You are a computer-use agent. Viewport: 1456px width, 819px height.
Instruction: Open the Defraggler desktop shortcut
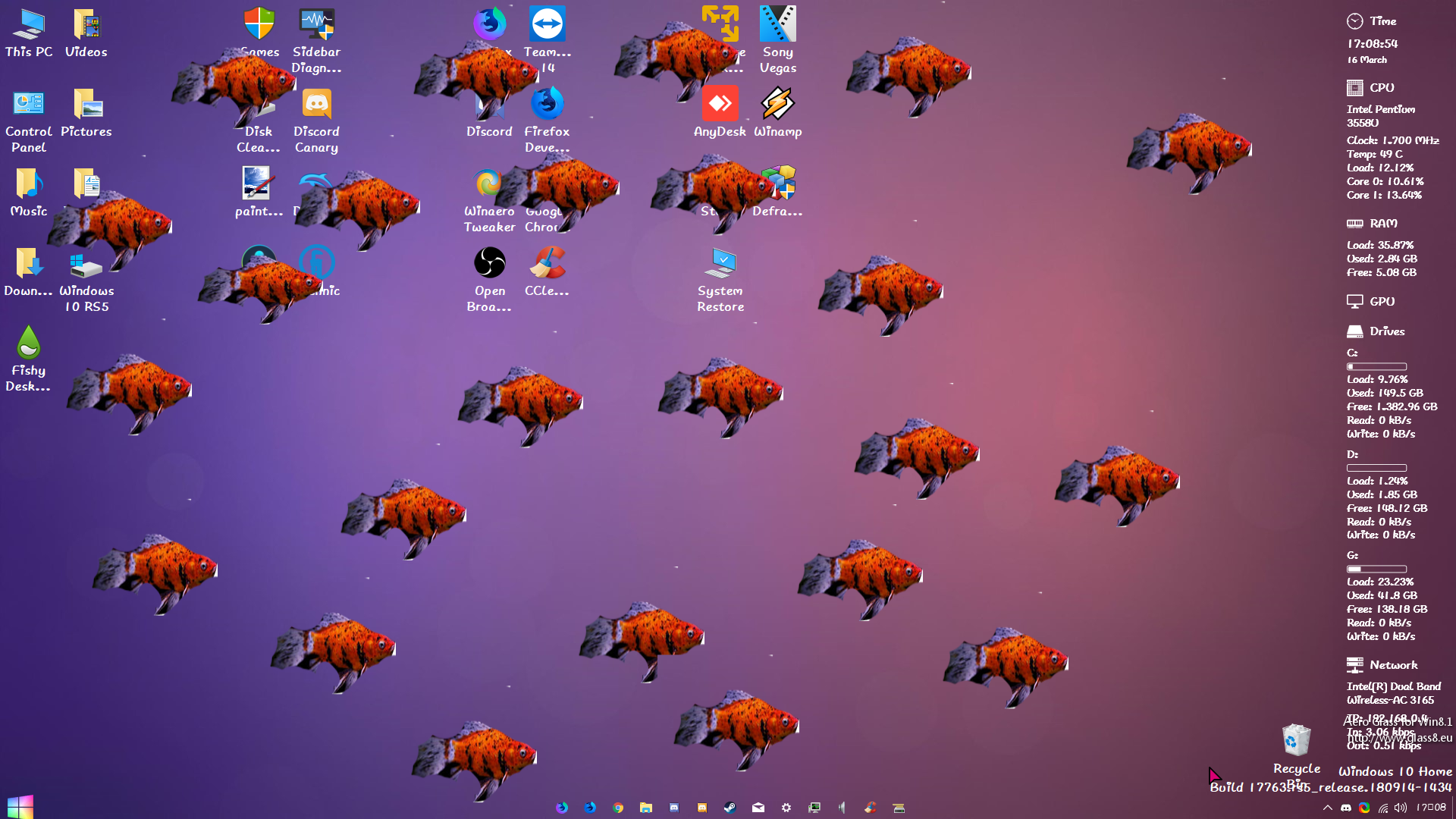[778, 193]
